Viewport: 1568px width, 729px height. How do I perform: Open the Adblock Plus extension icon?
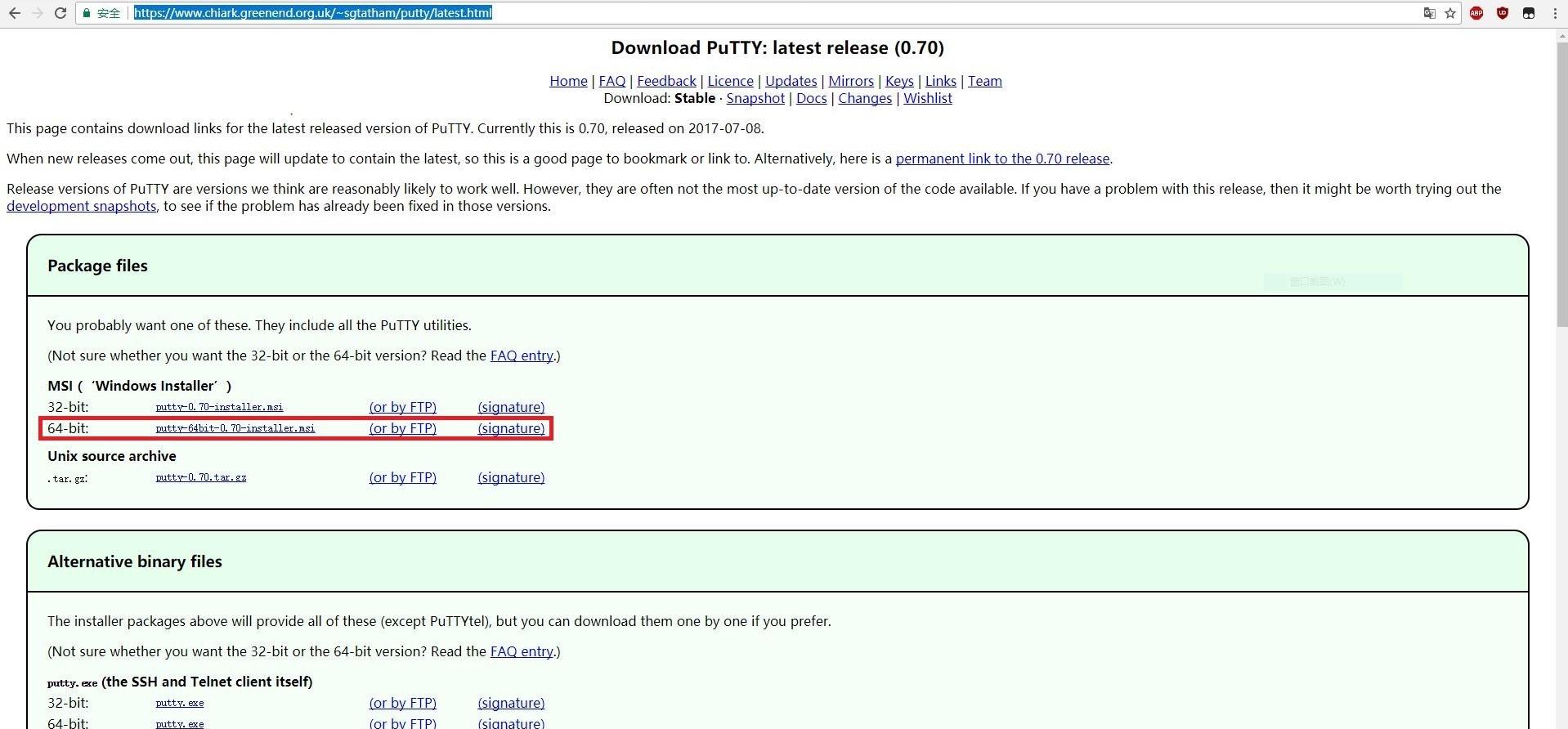coord(1476,13)
